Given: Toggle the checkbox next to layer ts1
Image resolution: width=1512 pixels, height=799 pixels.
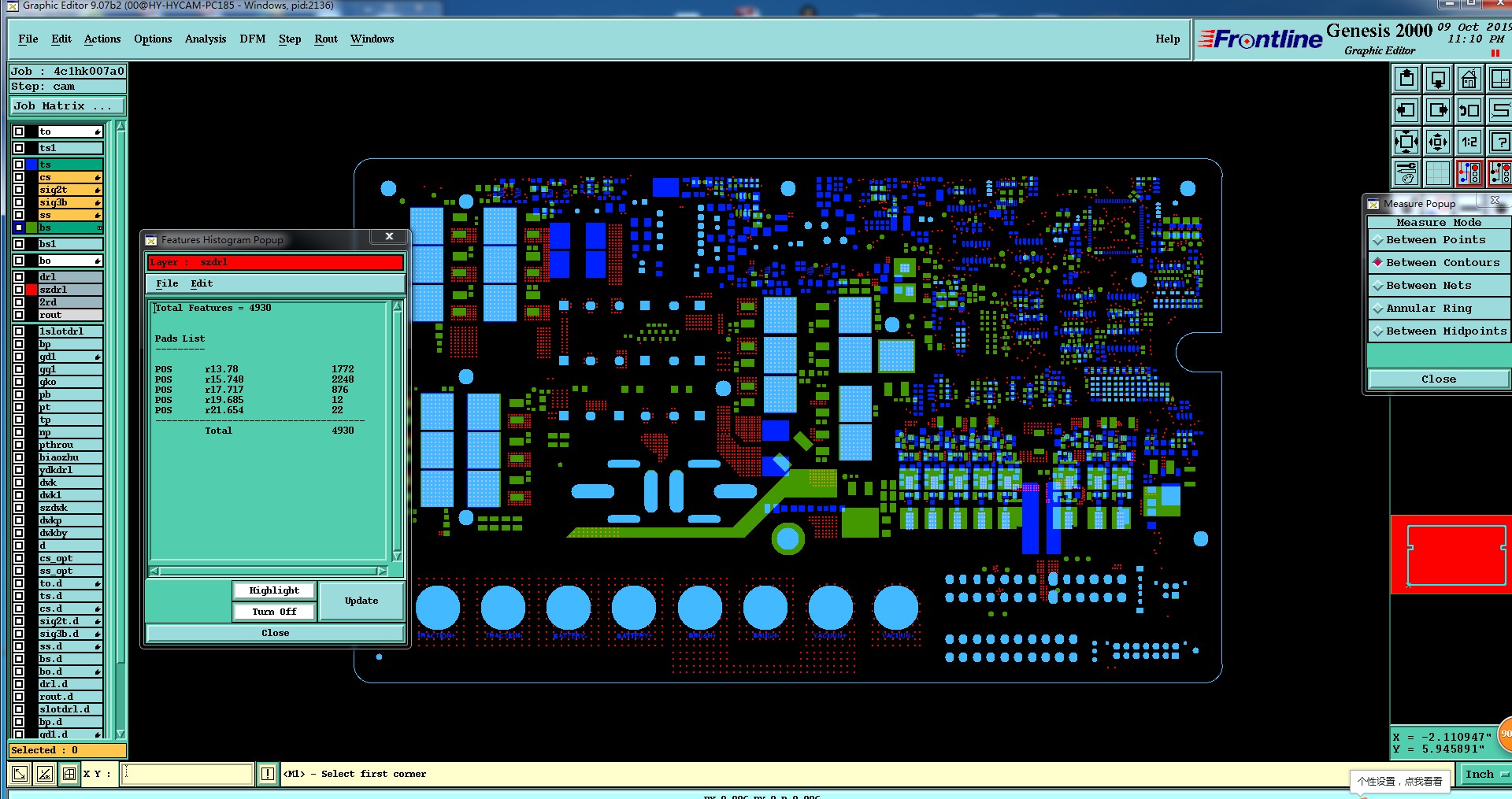Looking at the screenshot, I should click(19, 148).
